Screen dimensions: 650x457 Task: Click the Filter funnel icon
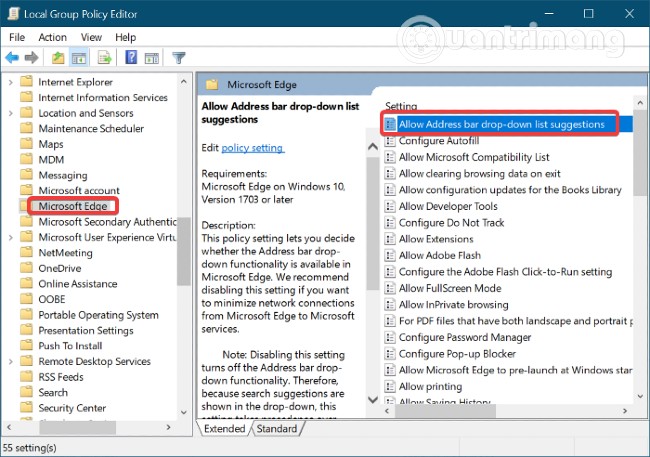[179, 58]
